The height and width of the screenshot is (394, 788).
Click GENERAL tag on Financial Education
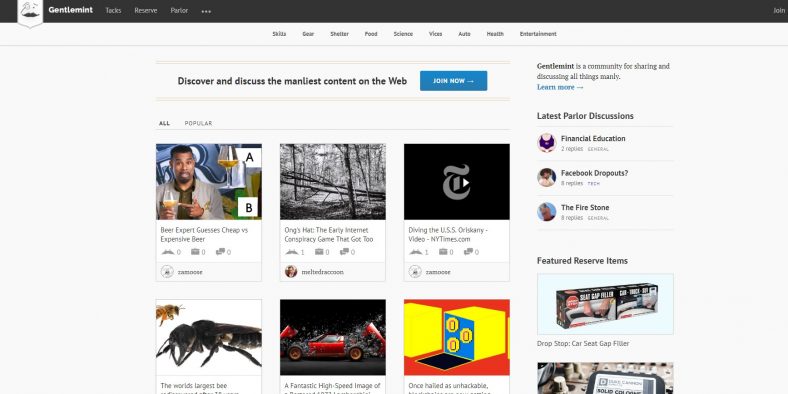pyautogui.click(x=598, y=149)
